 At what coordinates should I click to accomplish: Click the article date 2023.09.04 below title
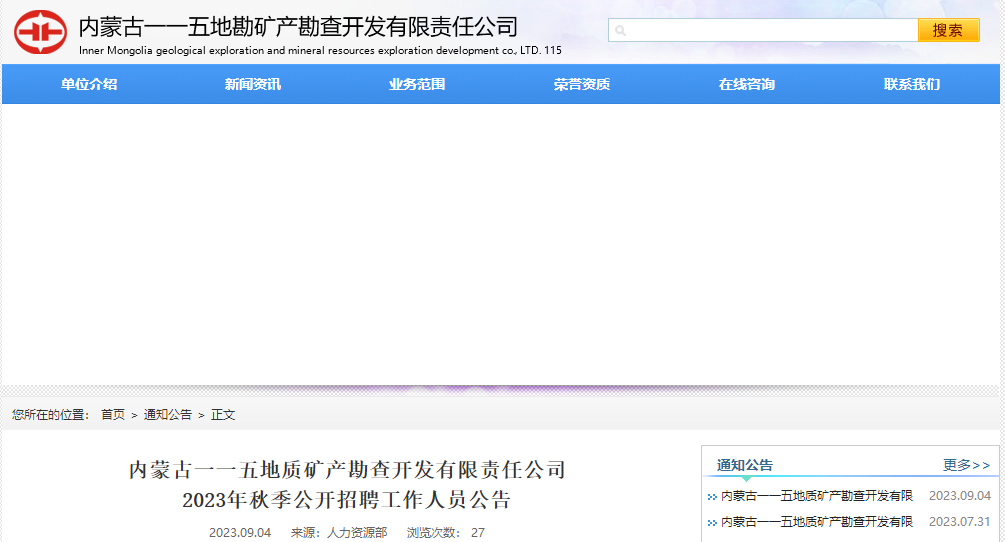[240, 533]
